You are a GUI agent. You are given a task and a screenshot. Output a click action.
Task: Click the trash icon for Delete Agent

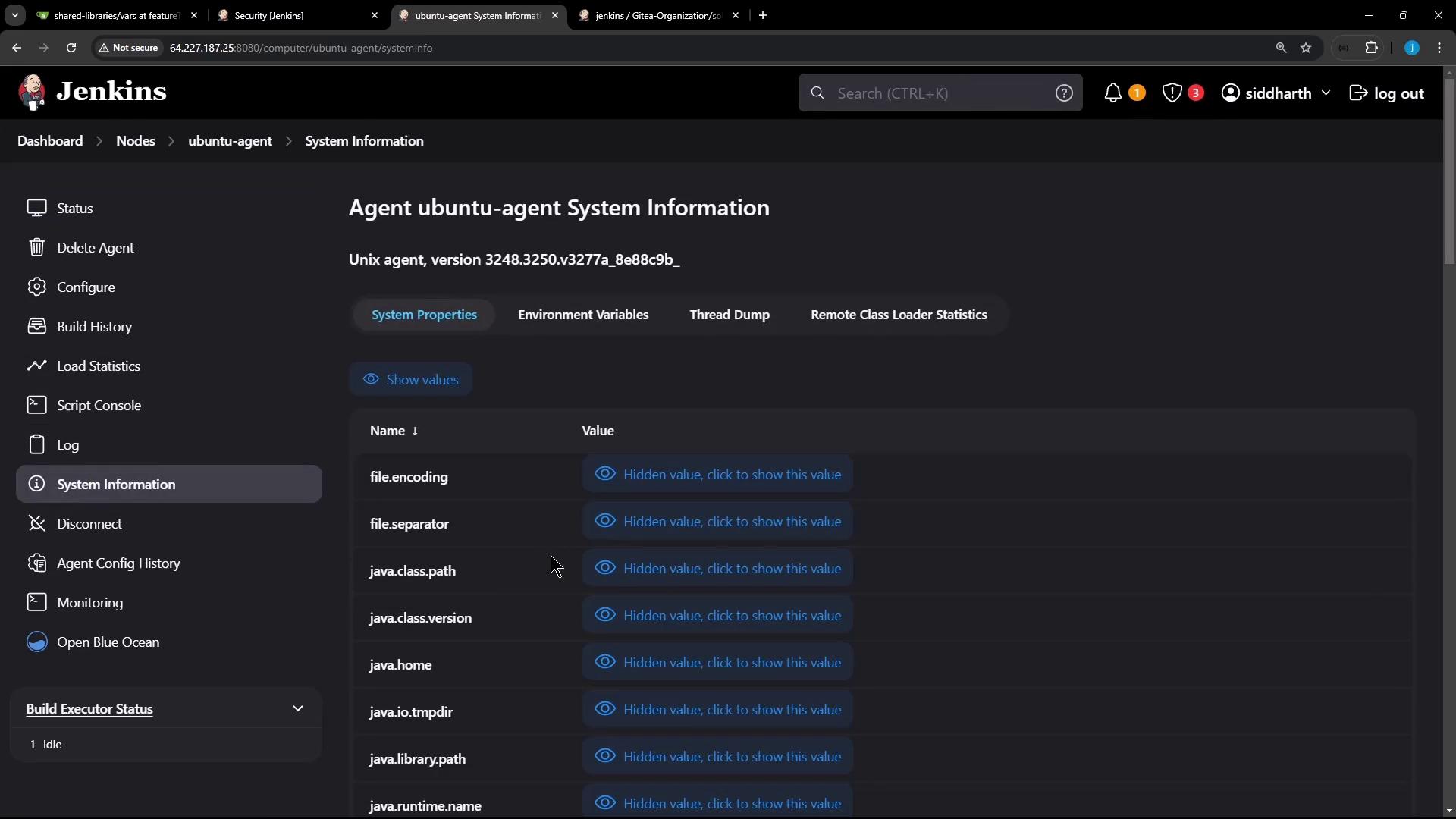pos(36,247)
